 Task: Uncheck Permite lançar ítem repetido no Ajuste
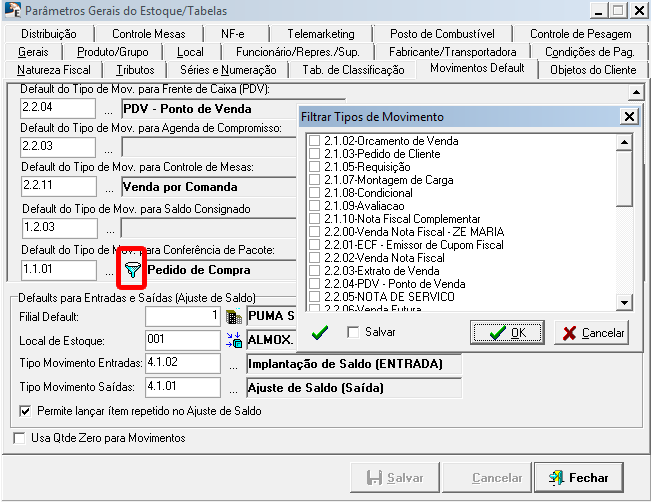(x=25, y=411)
